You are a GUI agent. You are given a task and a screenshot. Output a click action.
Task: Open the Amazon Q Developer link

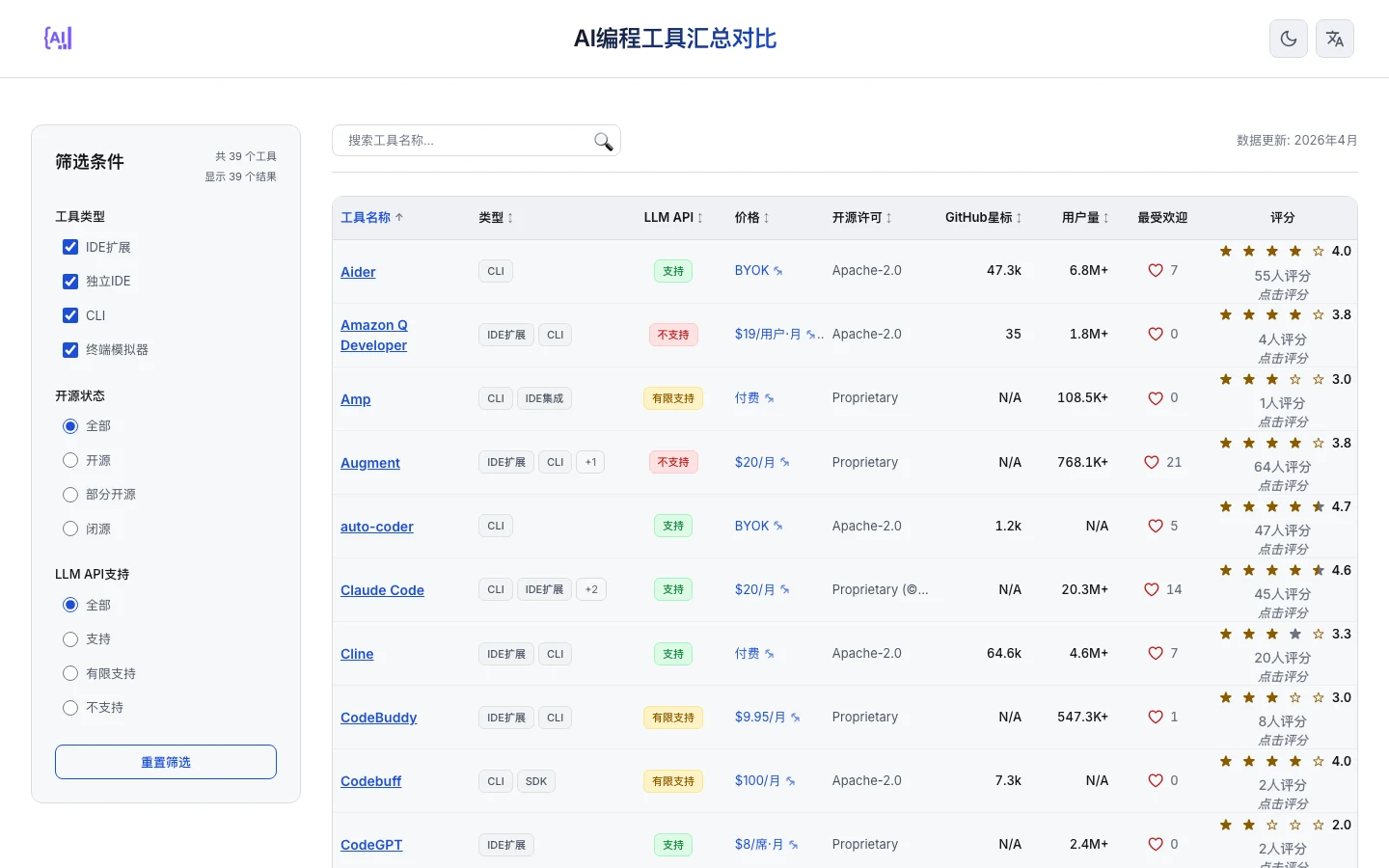[374, 335]
